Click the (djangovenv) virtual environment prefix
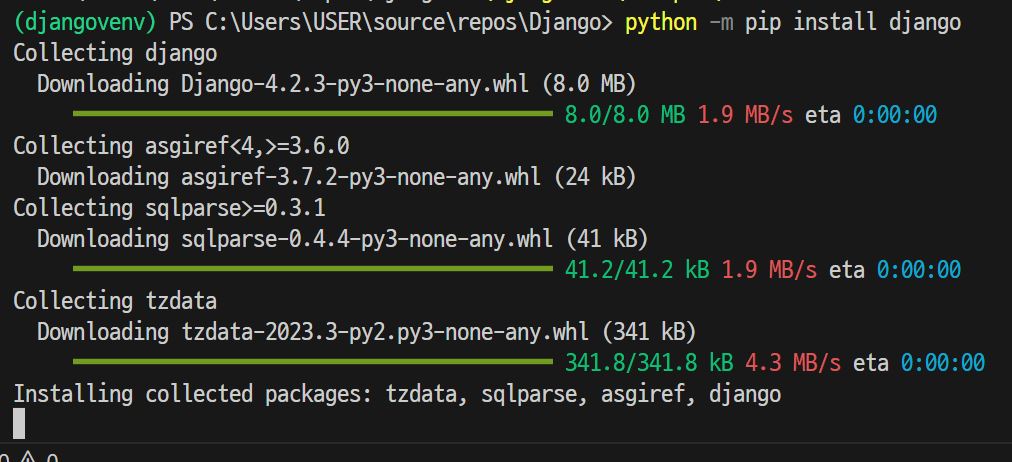Image resolution: width=1012 pixels, height=462 pixels. 85,23
